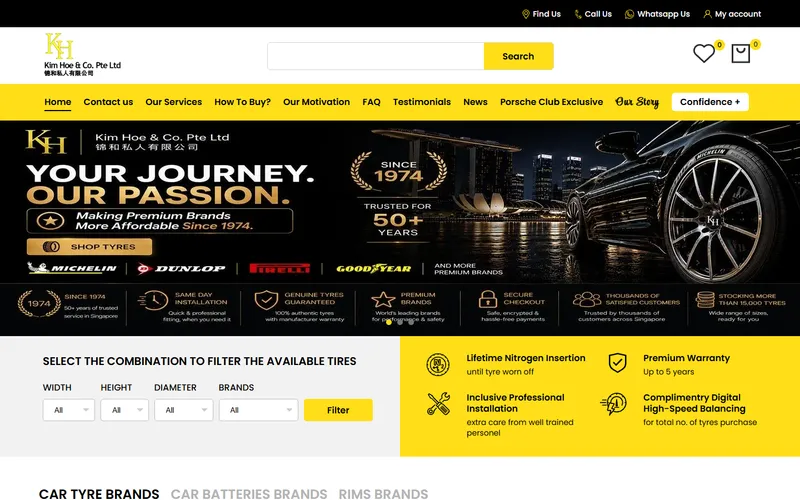The image size is (800, 500).
Task: Click the stacked tyres stocking icon
Action: [705, 299]
